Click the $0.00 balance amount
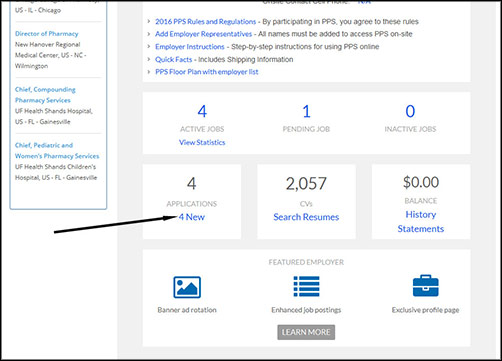The height and width of the screenshot is (361, 502). pyautogui.click(x=421, y=182)
